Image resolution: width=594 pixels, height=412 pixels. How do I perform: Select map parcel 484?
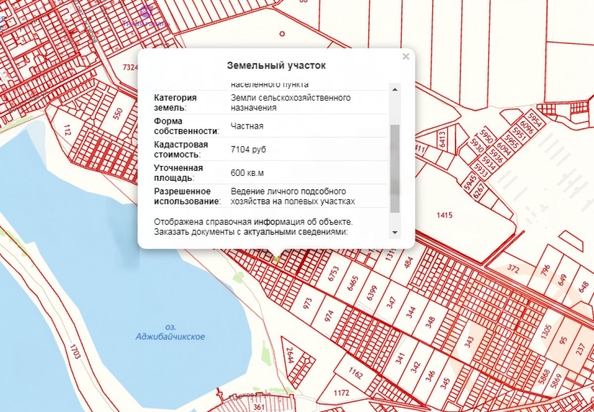[x=409, y=263]
